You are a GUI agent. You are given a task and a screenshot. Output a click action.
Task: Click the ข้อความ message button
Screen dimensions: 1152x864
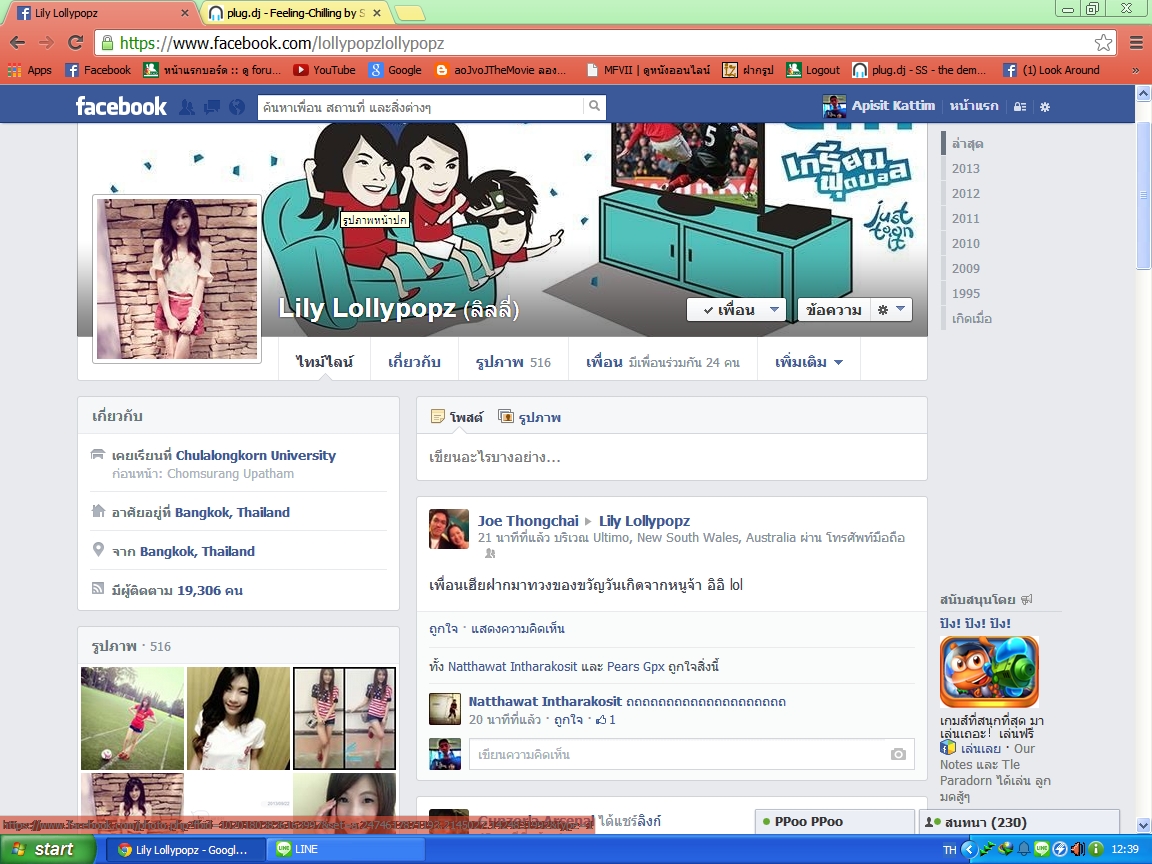pyautogui.click(x=834, y=309)
